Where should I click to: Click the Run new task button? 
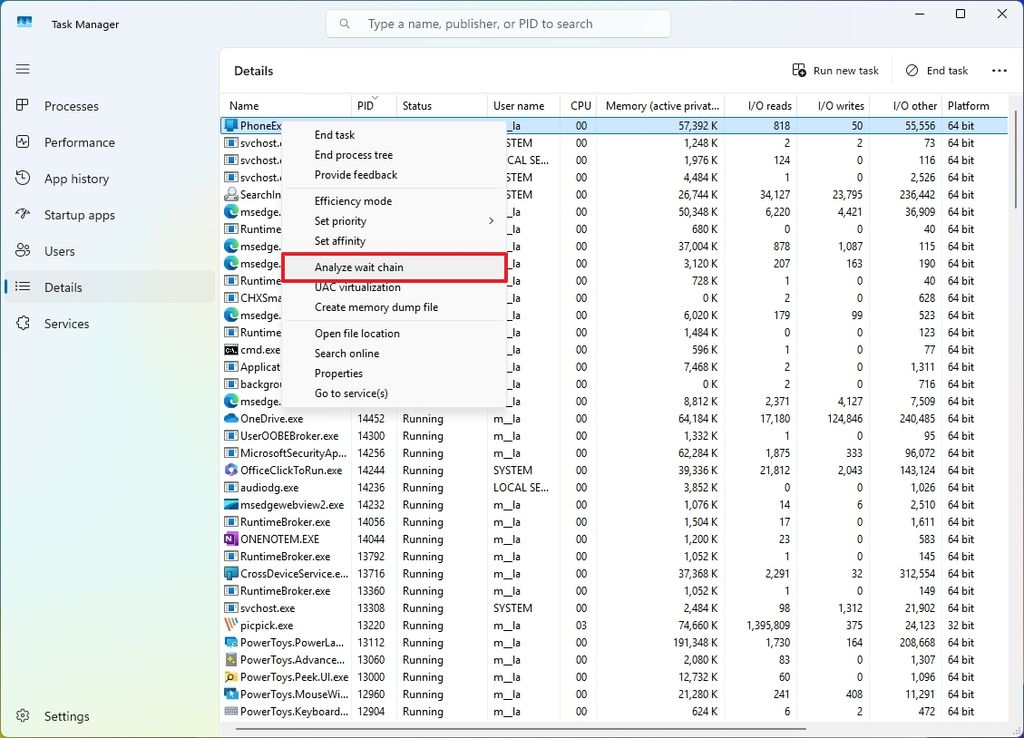pyautogui.click(x=835, y=71)
